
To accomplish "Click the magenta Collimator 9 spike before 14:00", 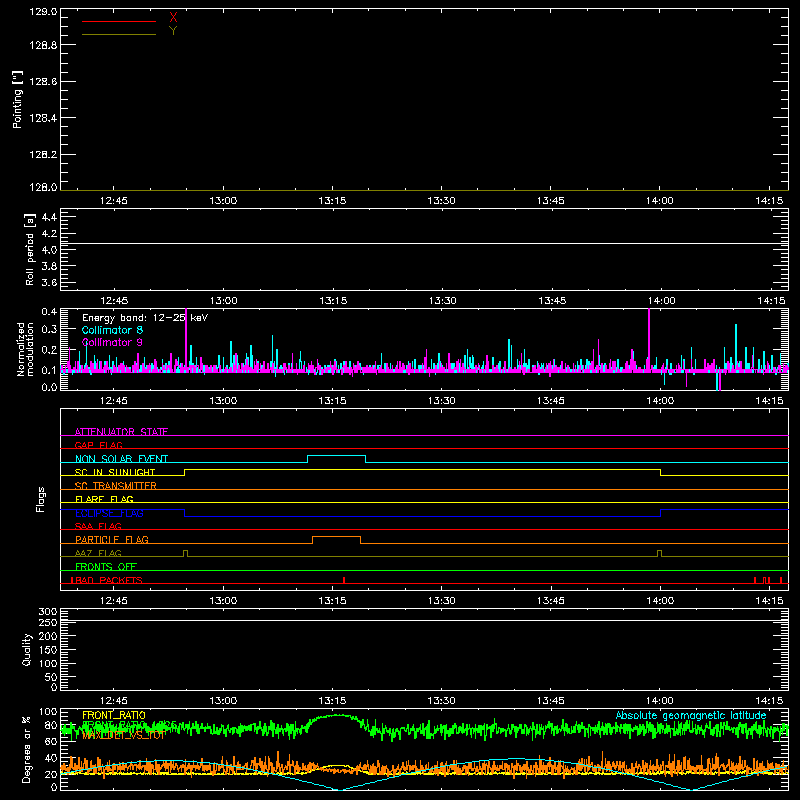I will point(648,337).
